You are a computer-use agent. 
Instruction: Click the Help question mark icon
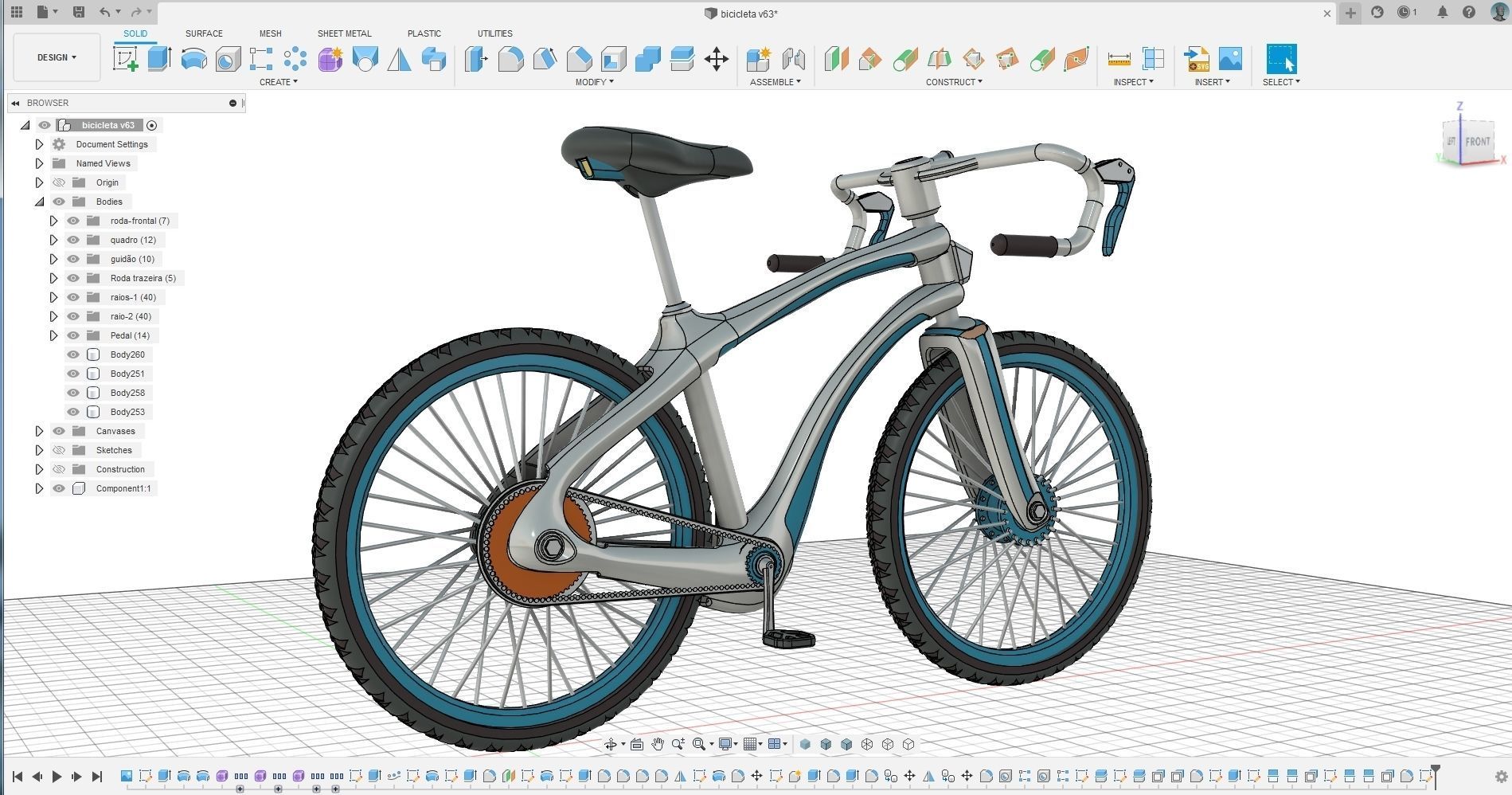point(1469,12)
